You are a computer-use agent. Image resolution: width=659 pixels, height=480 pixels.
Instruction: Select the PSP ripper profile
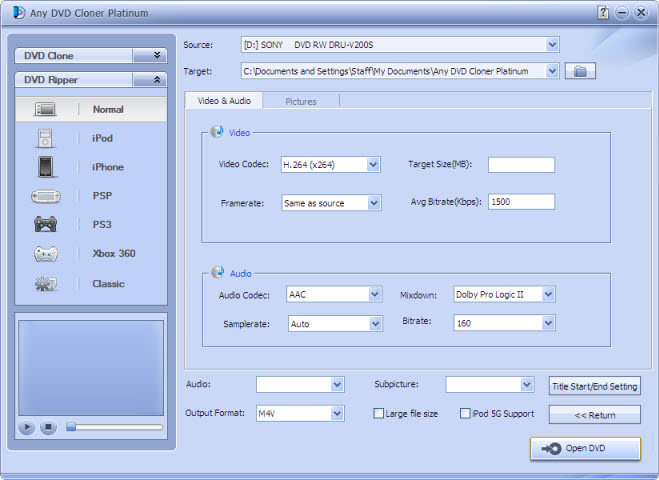click(91, 196)
